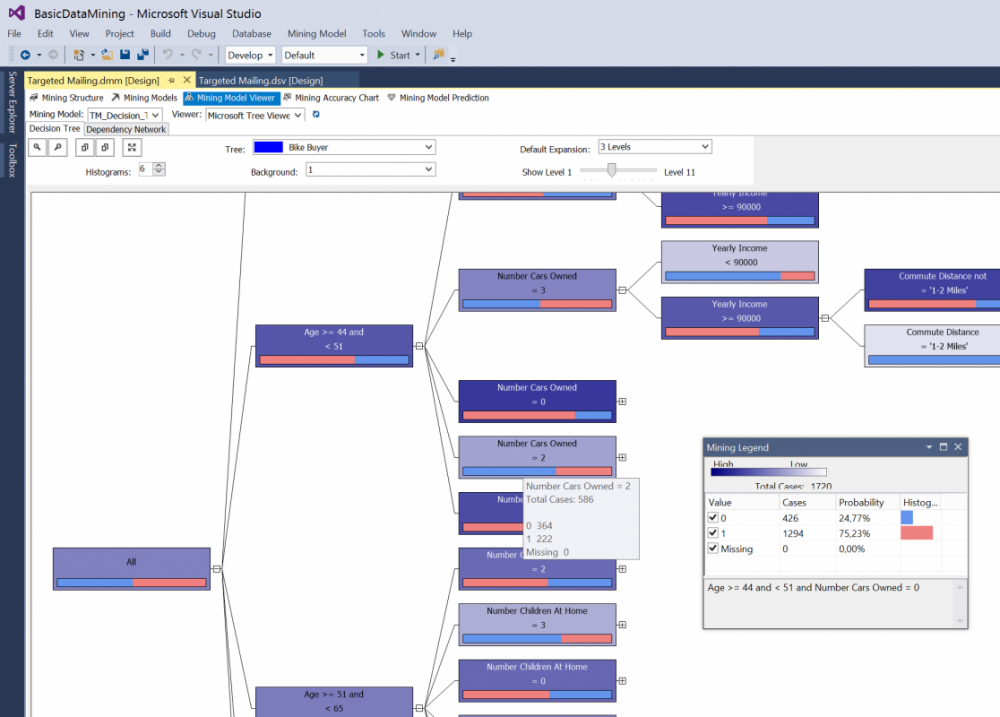
Task: Open the Tools menu
Action: click(x=374, y=34)
